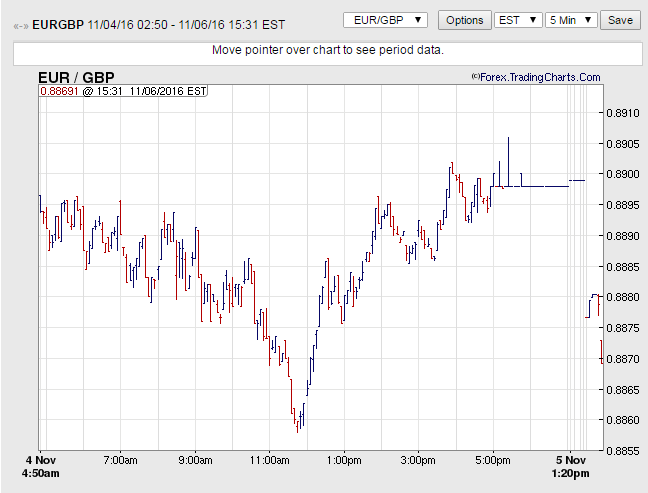This screenshot has width=648, height=493.
Task: Click the 0.8870 price axis label
Action: tap(622, 359)
